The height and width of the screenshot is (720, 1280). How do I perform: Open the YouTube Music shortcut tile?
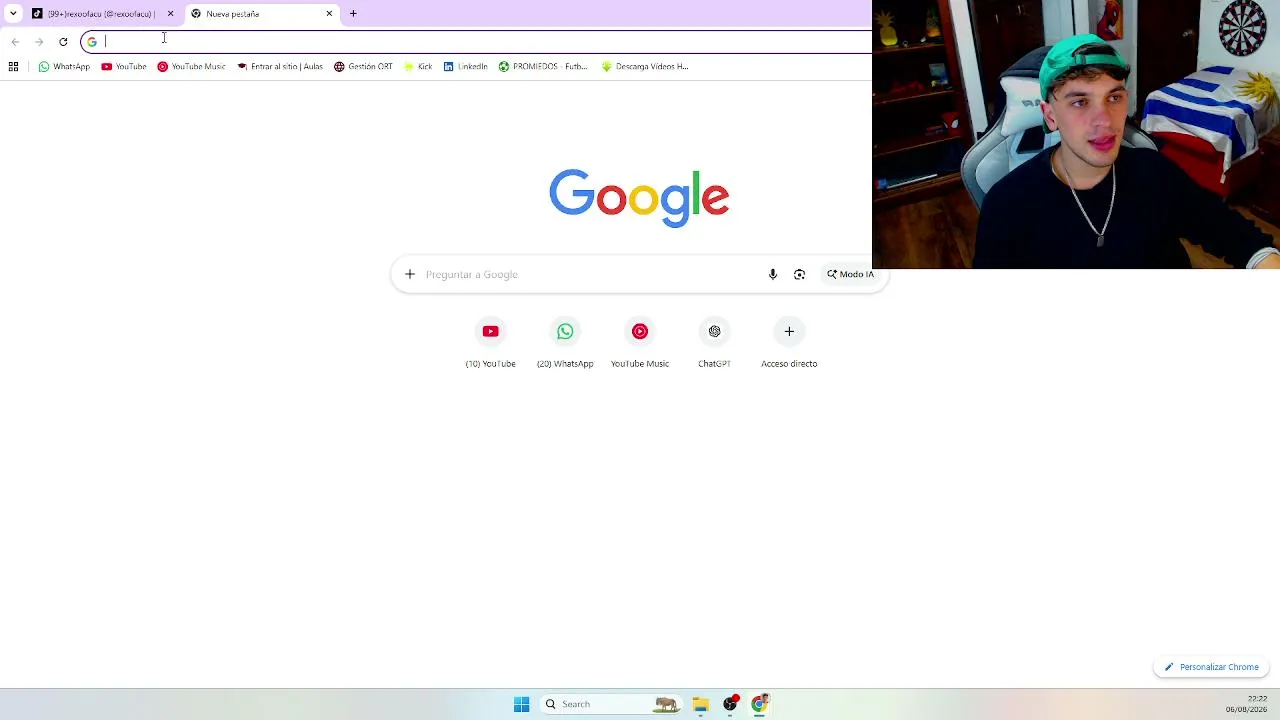coord(640,343)
